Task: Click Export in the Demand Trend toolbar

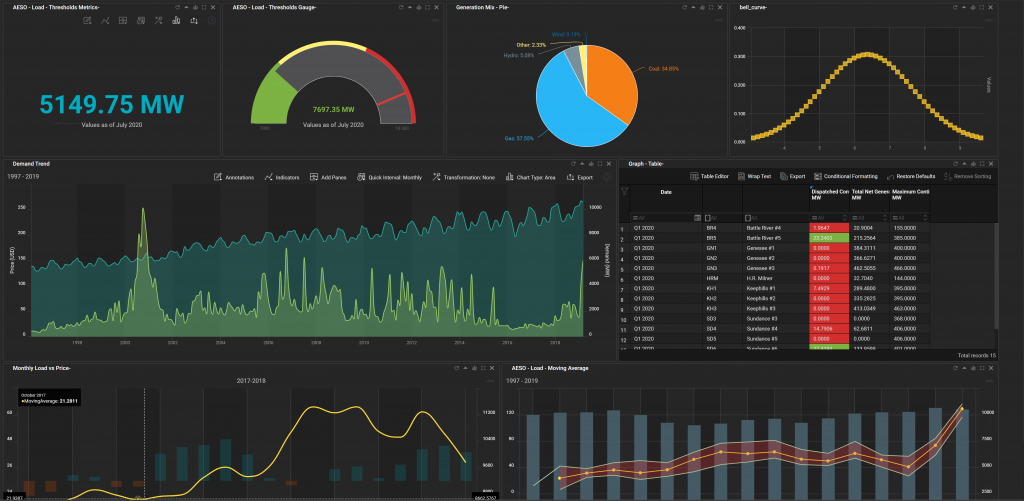Action: (x=580, y=177)
